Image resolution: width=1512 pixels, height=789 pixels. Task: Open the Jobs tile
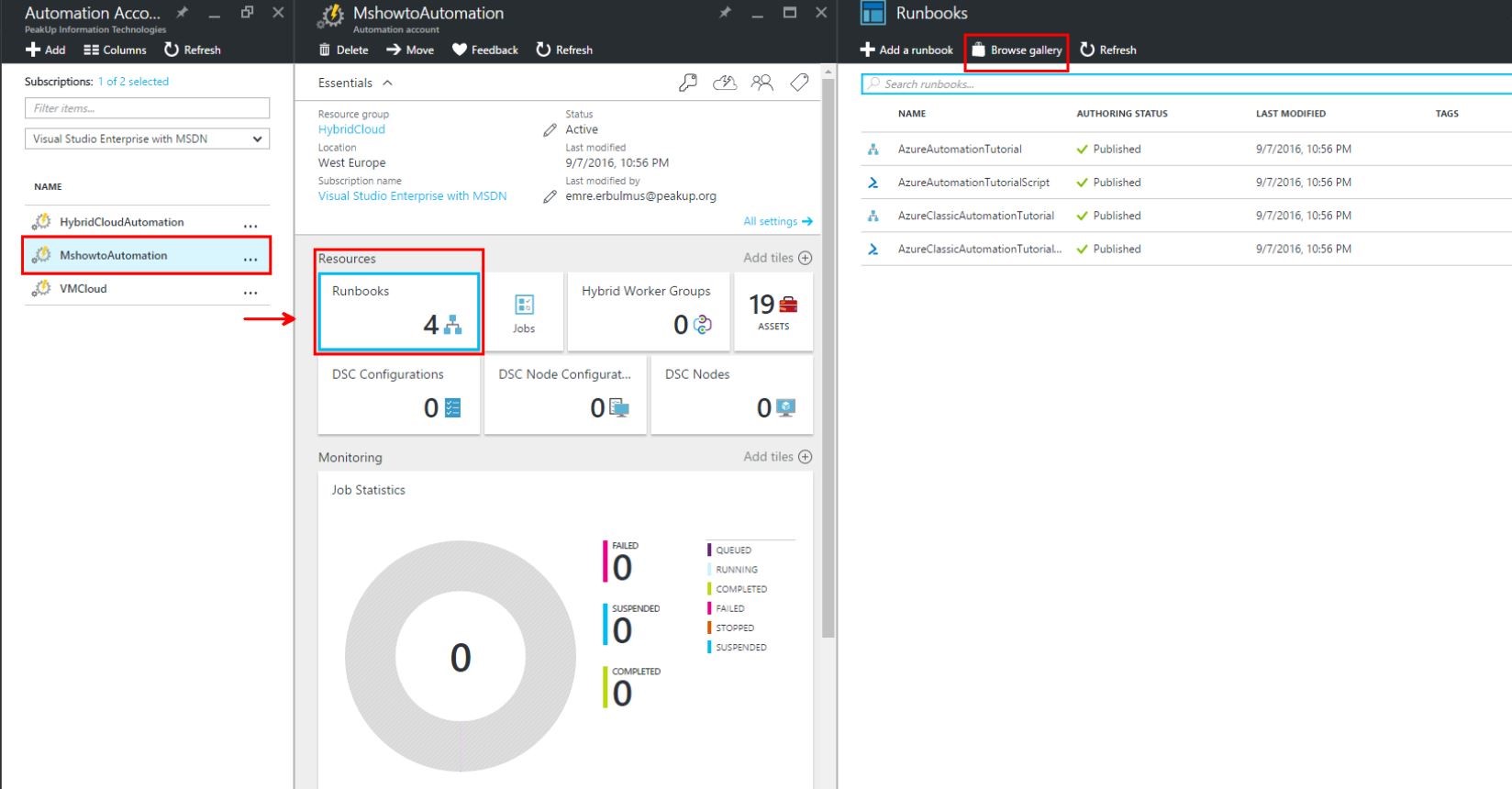click(x=524, y=312)
